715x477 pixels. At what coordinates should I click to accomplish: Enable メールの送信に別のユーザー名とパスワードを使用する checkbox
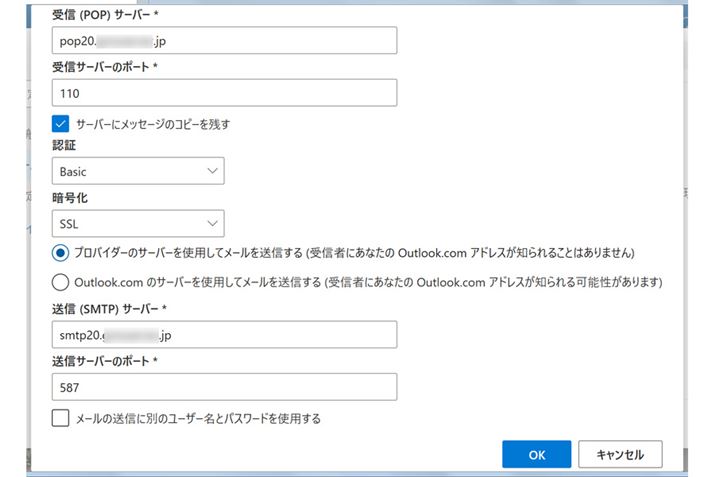tap(61, 418)
